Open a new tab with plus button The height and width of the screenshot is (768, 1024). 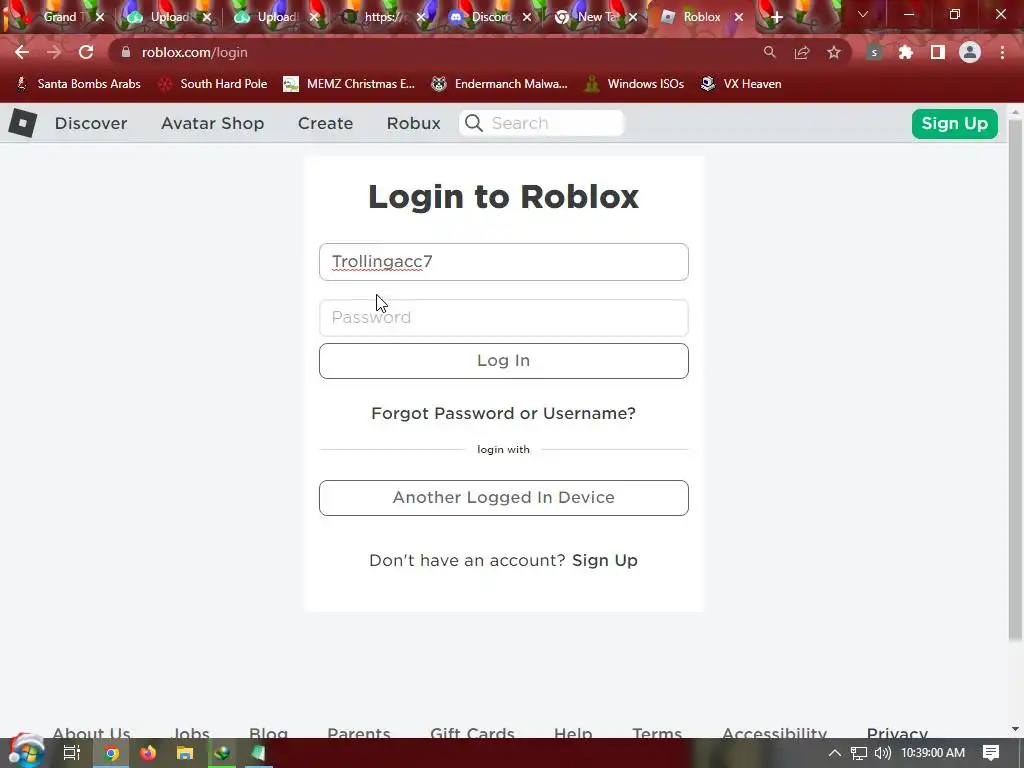[776, 17]
